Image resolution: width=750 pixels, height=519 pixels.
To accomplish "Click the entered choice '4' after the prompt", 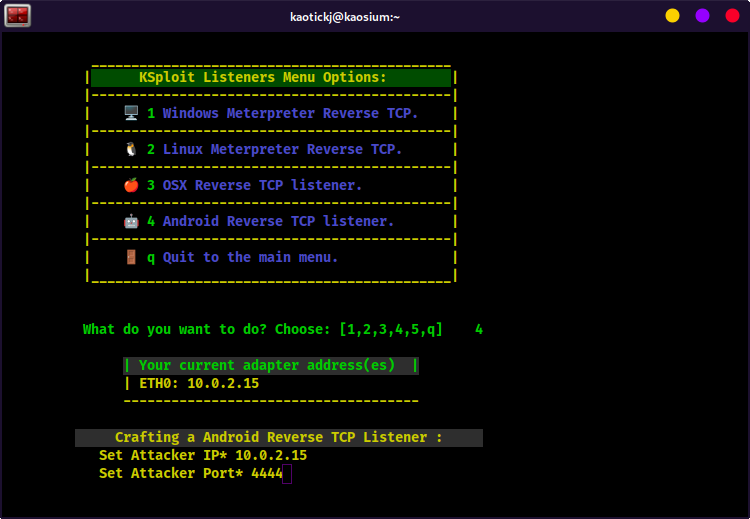I will point(479,330).
